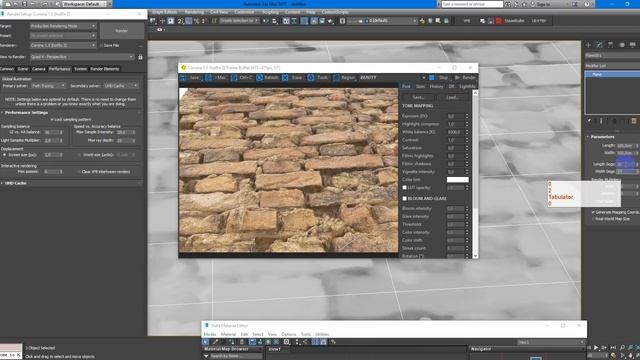Open the View to Render dropdown
Image resolution: width=640 pixels, height=360 pixels.
tap(82, 57)
